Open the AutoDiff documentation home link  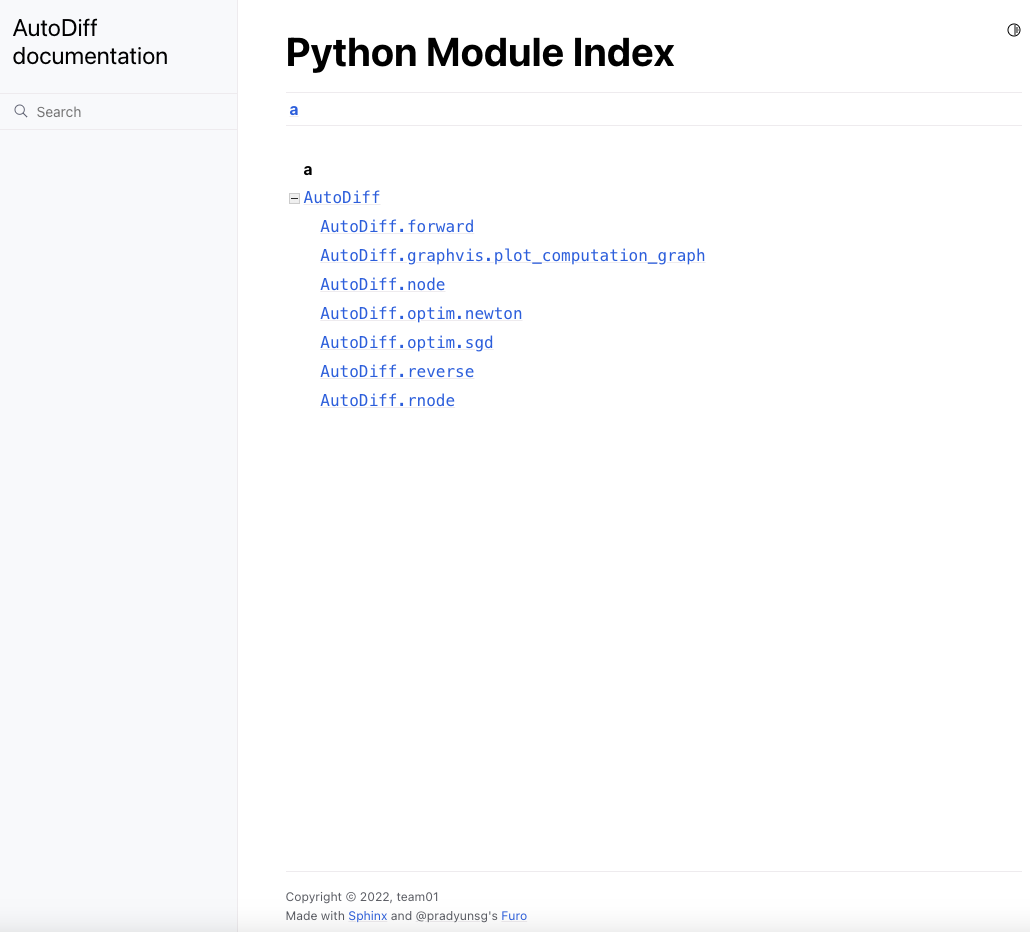90,42
